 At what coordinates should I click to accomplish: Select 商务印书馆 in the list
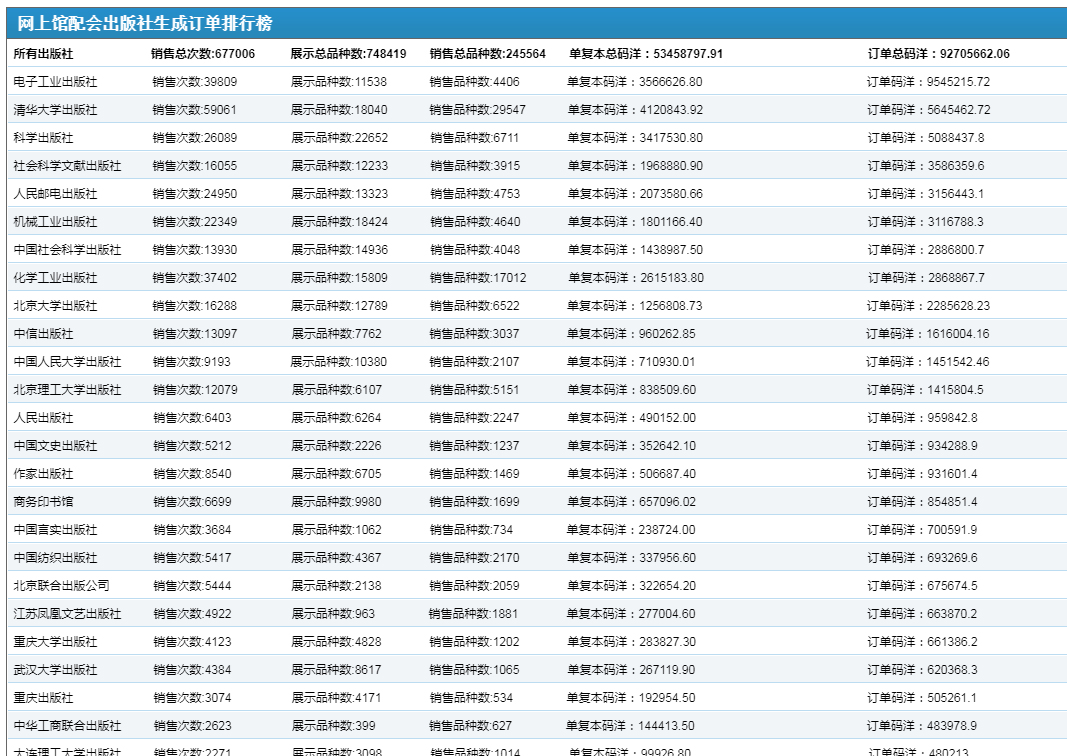tap(43, 502)
